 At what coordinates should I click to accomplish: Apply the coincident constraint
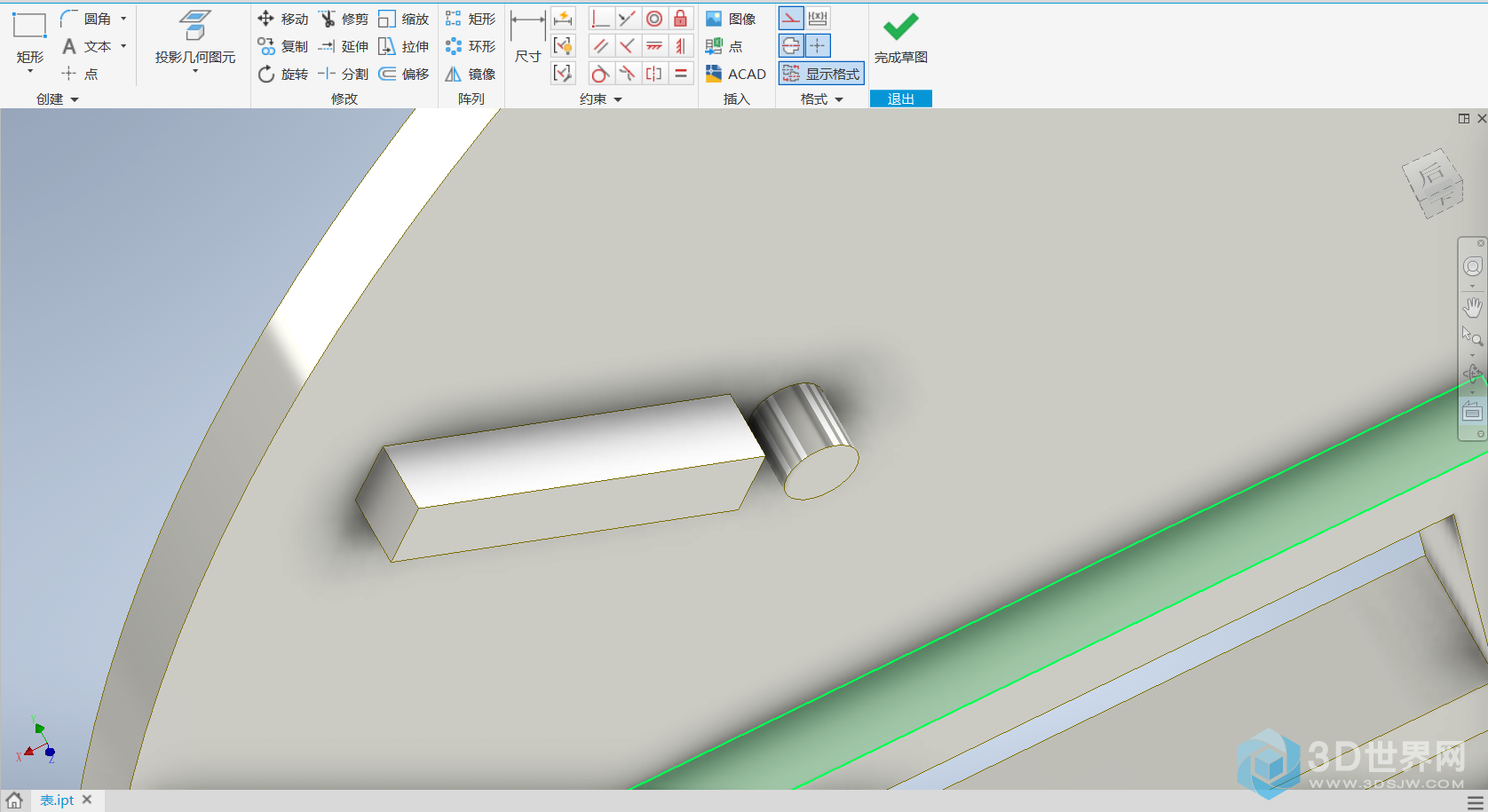pos(600,19)
